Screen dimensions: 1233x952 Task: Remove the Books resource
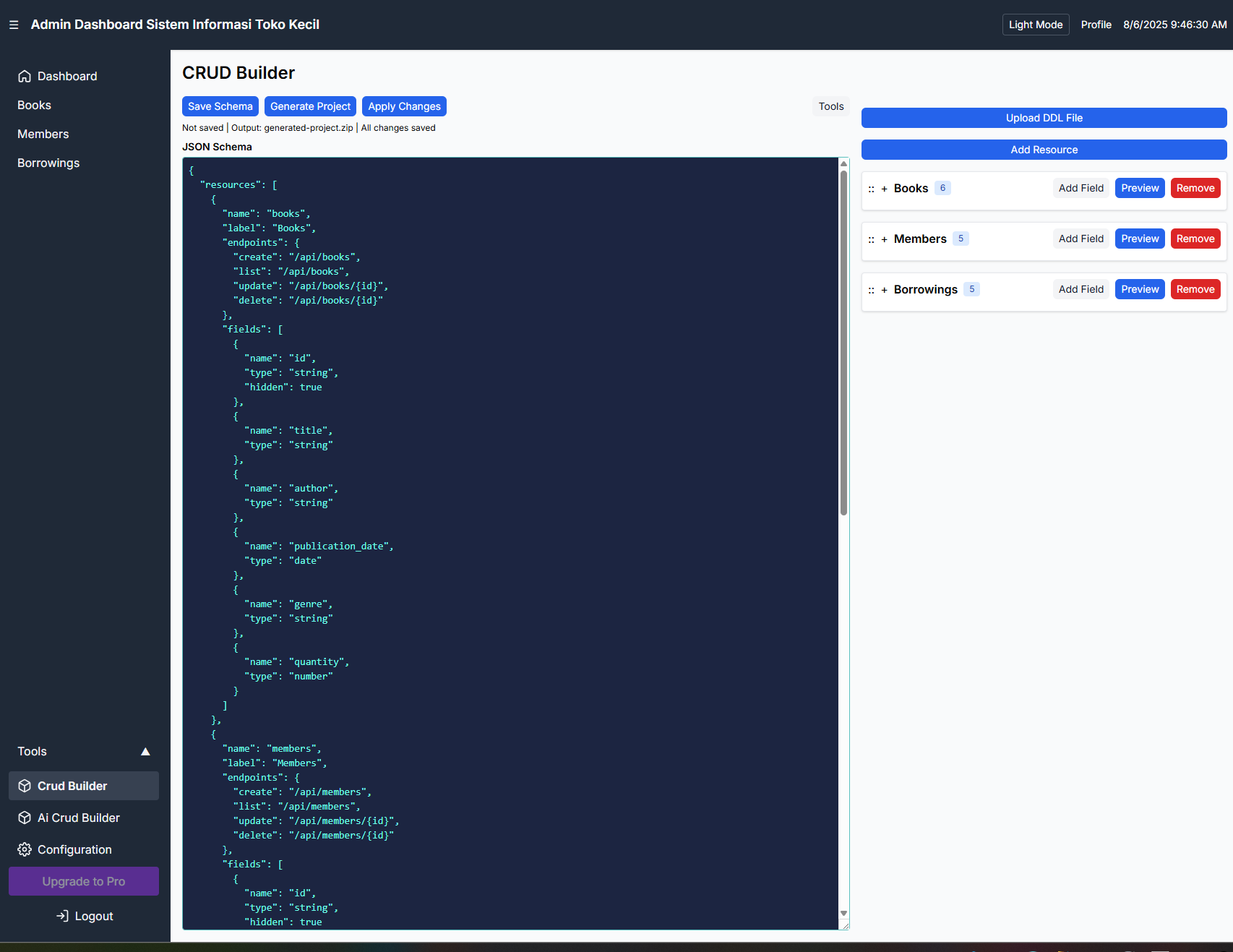pos(1195,188)
